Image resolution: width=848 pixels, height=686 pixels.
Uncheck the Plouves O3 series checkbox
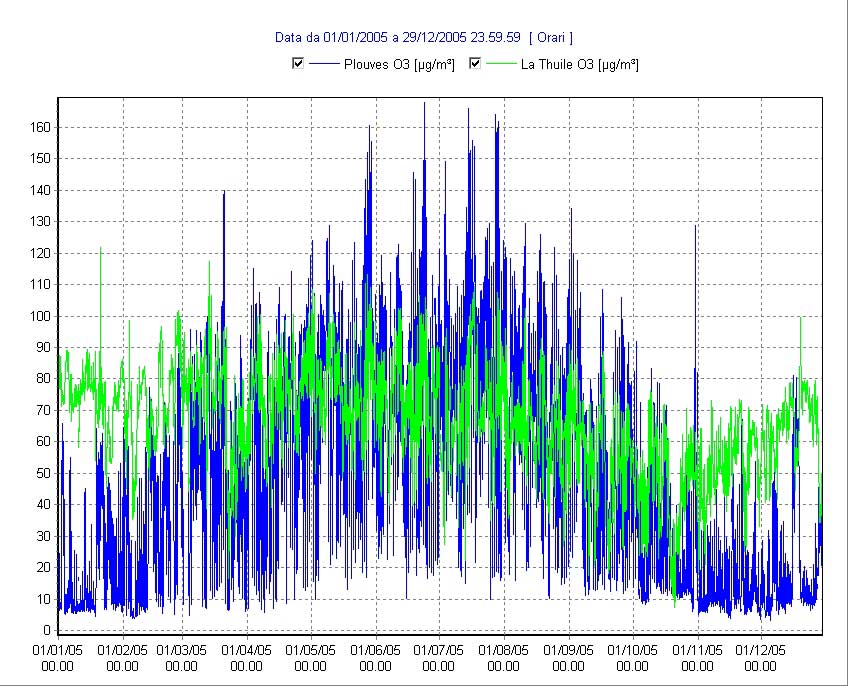[298, 63]
